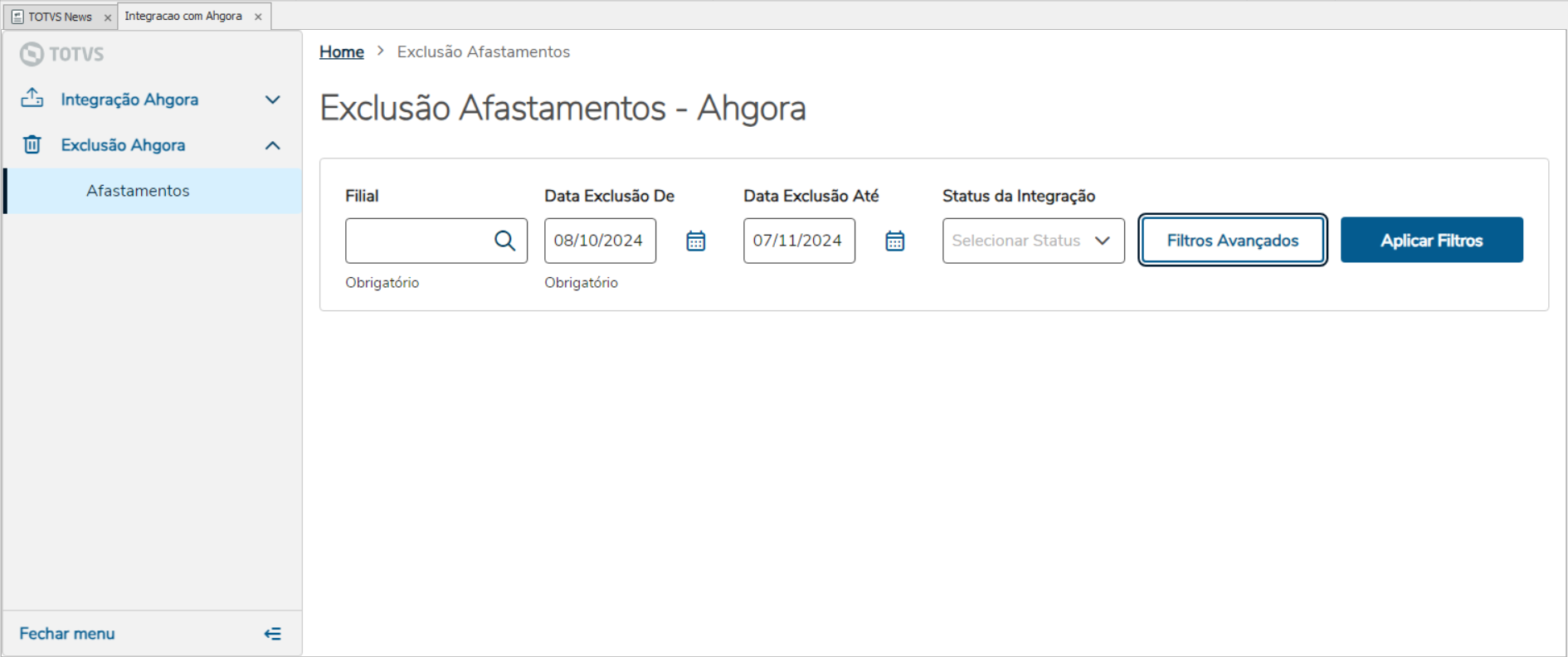Collapse the Exclusão Ahgora menu chevron

[272, 145]
